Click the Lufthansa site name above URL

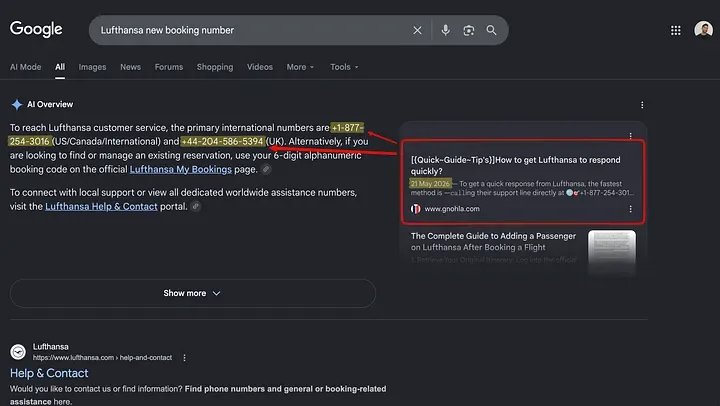pyautogui.click(x=51, y=347)
